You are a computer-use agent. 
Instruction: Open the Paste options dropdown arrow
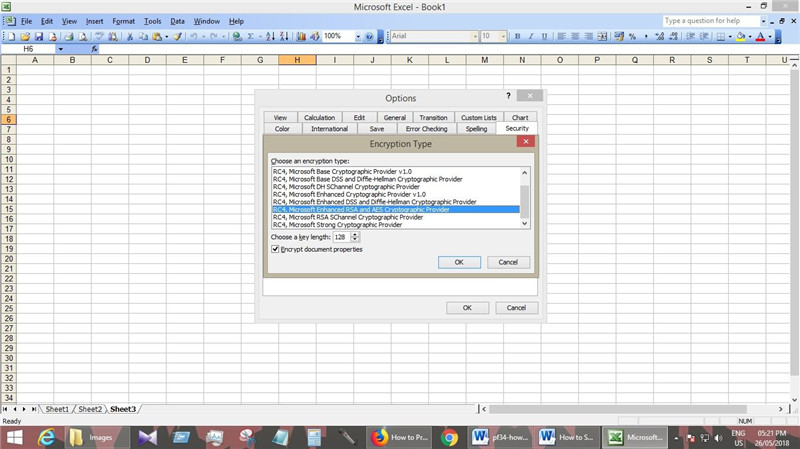pyautogui.click(x=167, y=36)
